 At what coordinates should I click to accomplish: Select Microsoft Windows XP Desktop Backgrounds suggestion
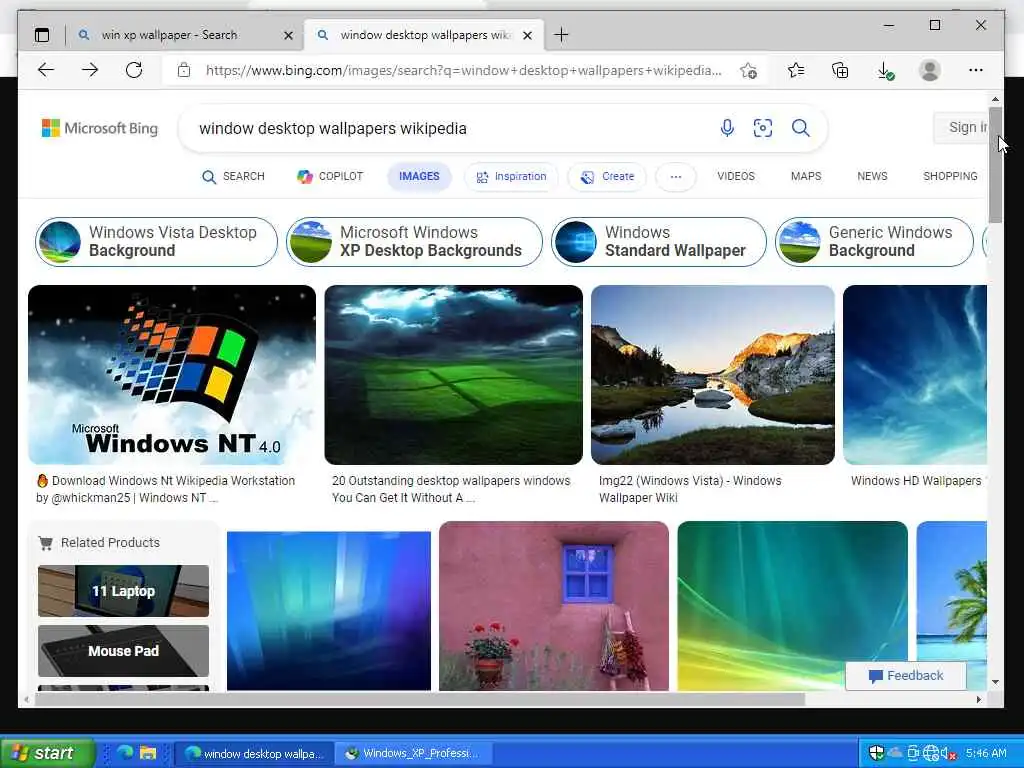point(414,242)
